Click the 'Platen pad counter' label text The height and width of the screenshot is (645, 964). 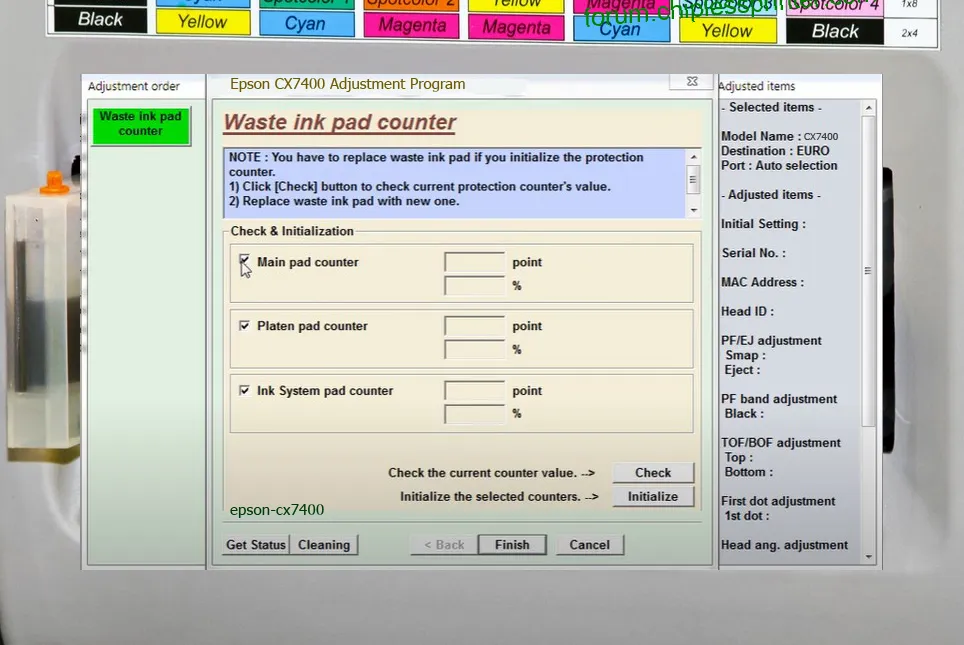pos(312,326)
